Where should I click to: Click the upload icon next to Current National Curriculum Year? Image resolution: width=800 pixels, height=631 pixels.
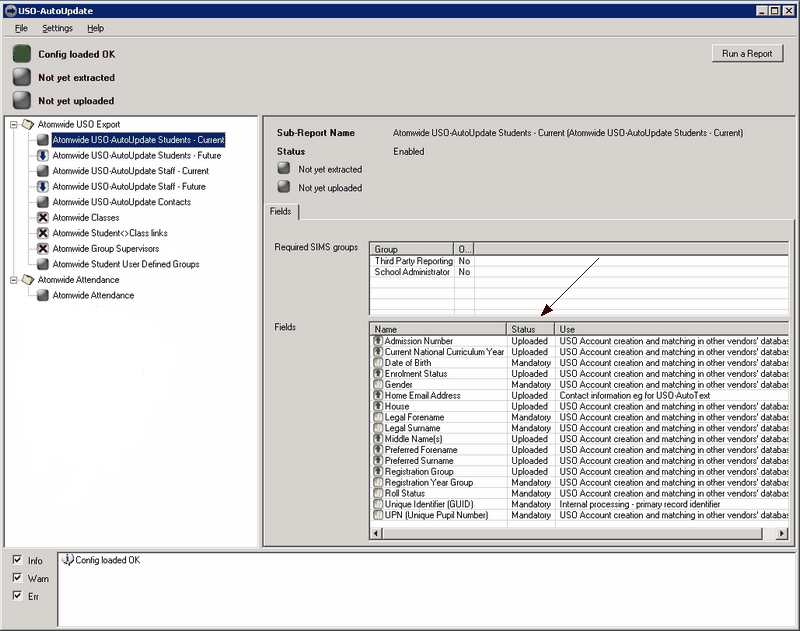point(378,351)
